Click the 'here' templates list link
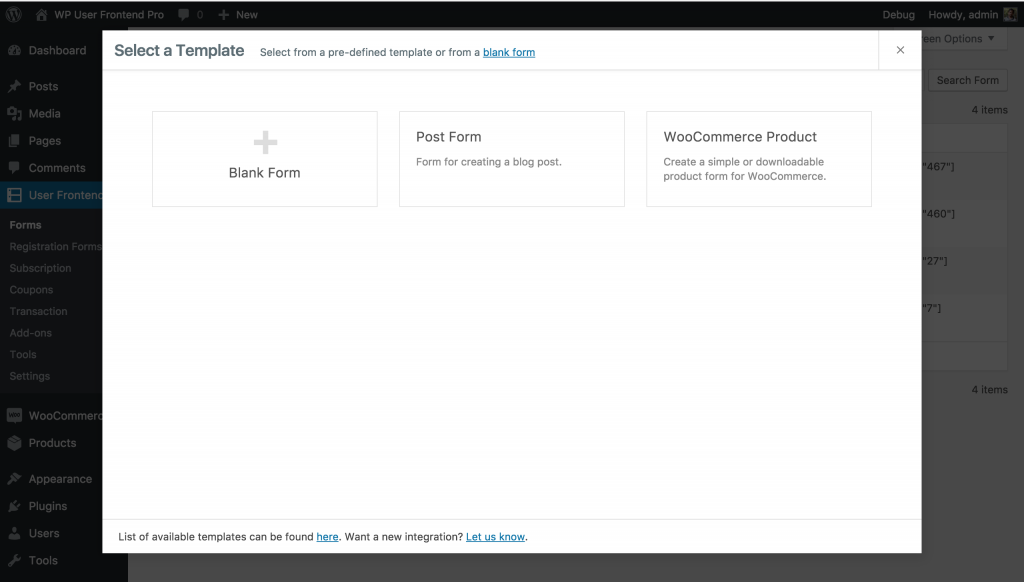This screenshot has width=1024, height=582. pyautogui.click(x=327, y=536)
